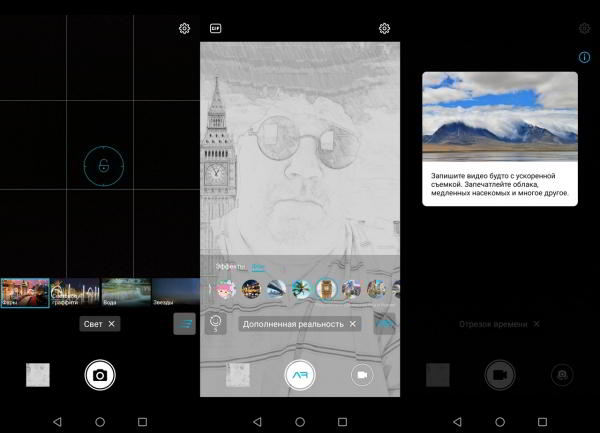Tap the time-lapse video record button

tap(500, 374)
